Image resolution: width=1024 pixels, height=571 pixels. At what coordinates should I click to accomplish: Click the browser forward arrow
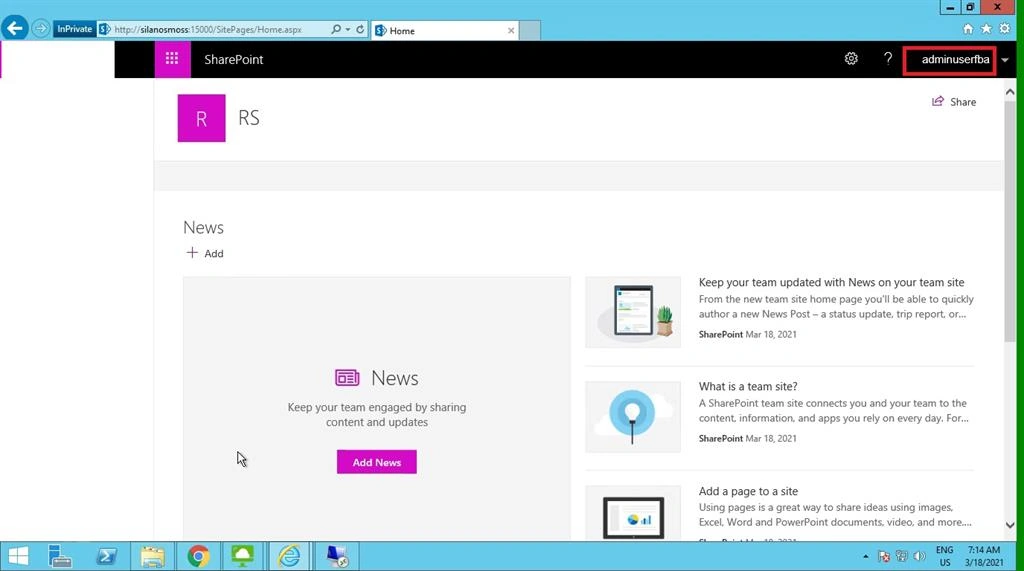point(40,29)
